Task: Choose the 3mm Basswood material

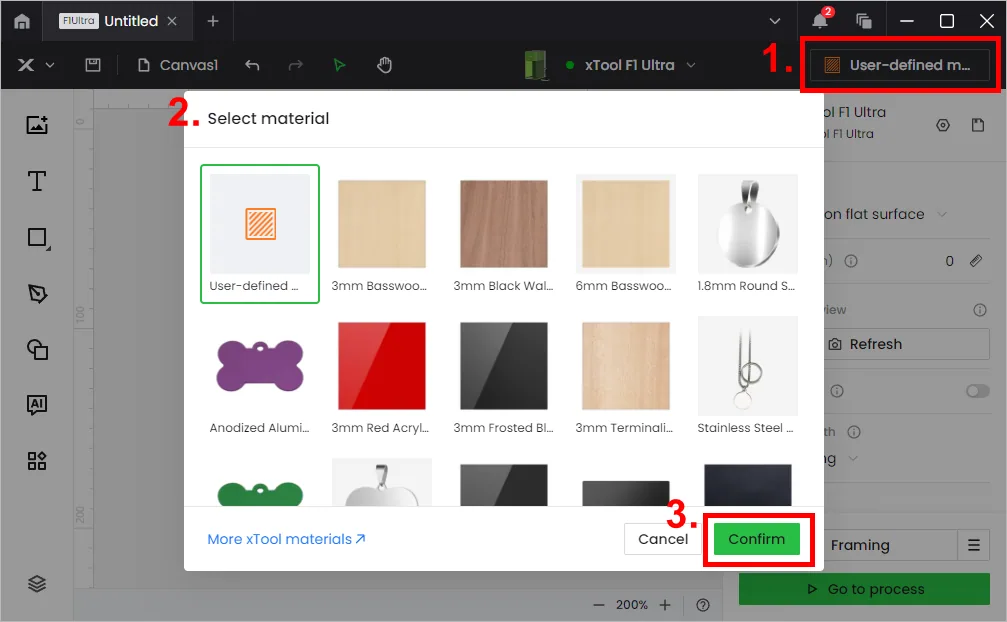Action: click(381, 234)
